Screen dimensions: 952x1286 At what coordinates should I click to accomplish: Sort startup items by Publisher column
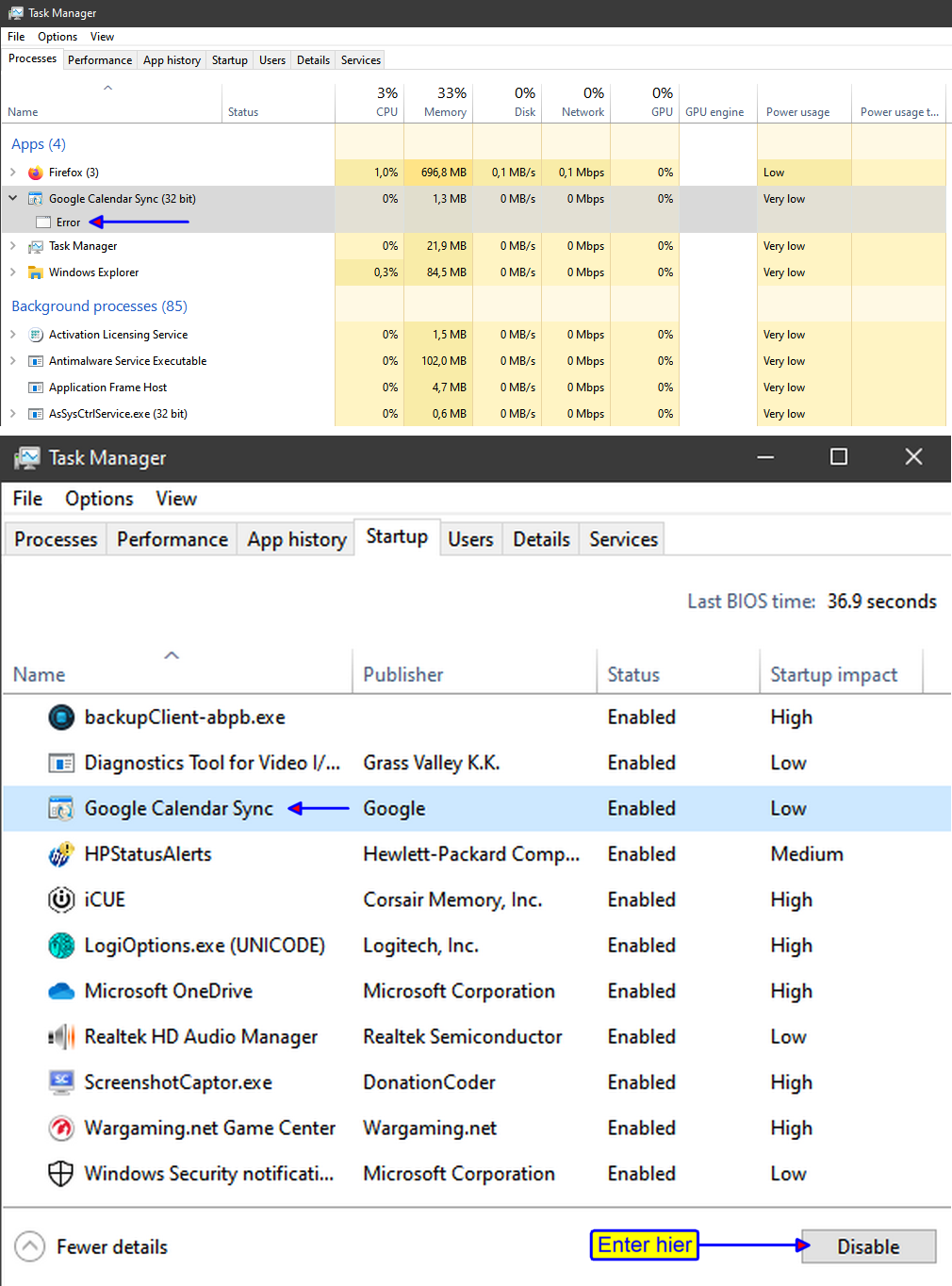click(x=474, y=671)
